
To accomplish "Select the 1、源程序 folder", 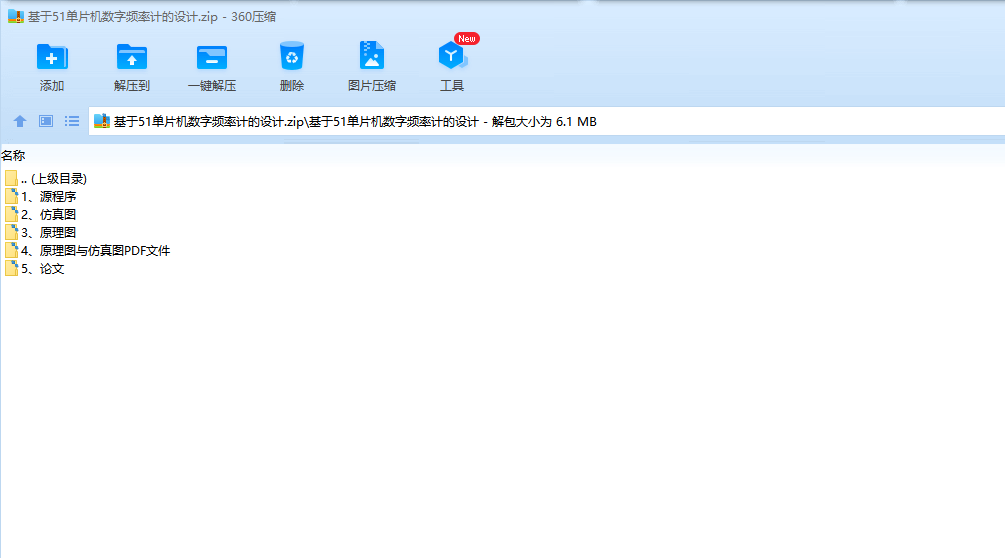I will coord(40,197).
